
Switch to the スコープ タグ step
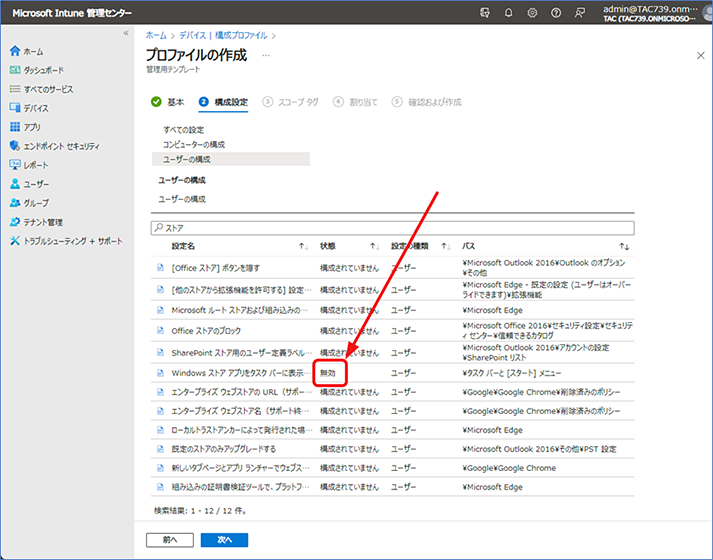(x=290, y=102)
